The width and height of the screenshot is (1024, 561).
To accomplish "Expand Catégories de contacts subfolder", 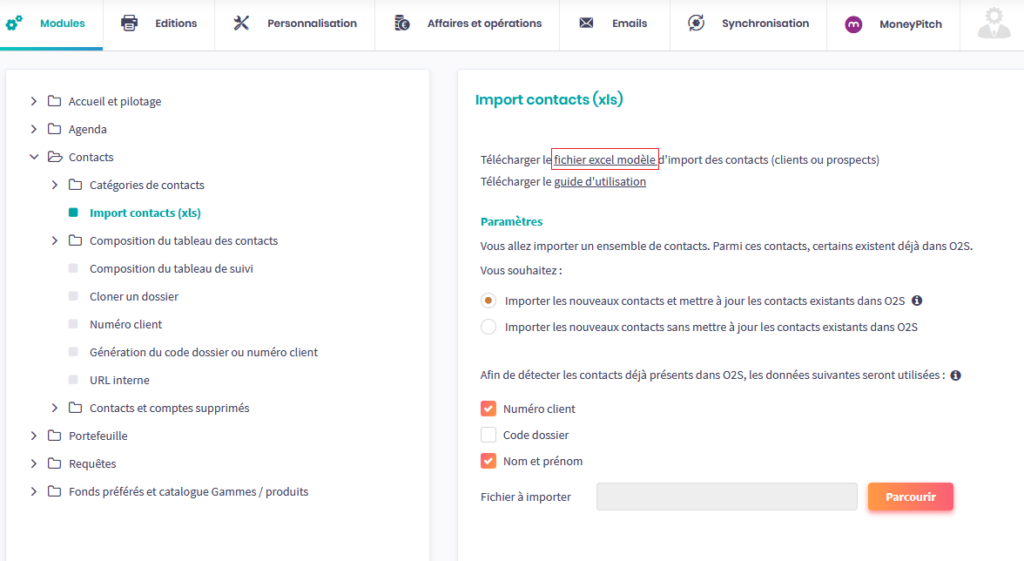I will click(55, 185).
